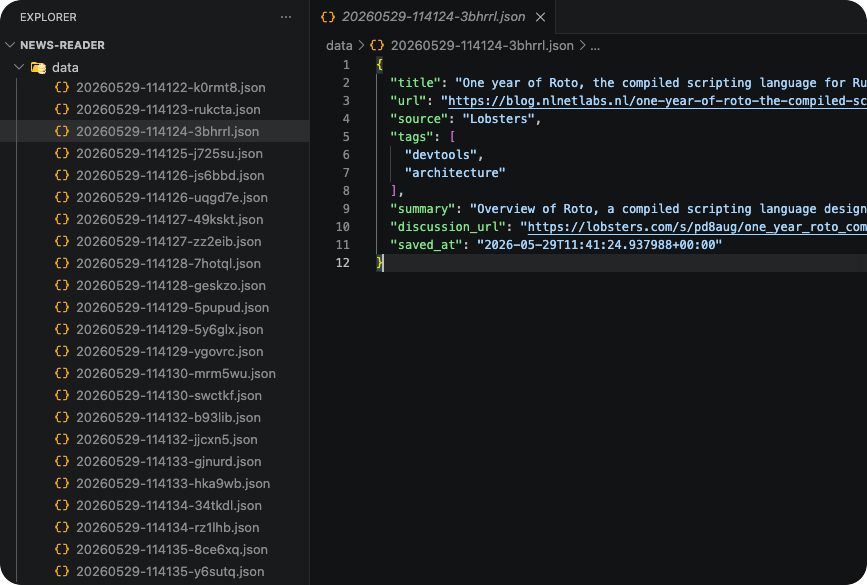
Task: Open 20260529-114132-b93lib.json file
Action: click(x=155, y=417)
